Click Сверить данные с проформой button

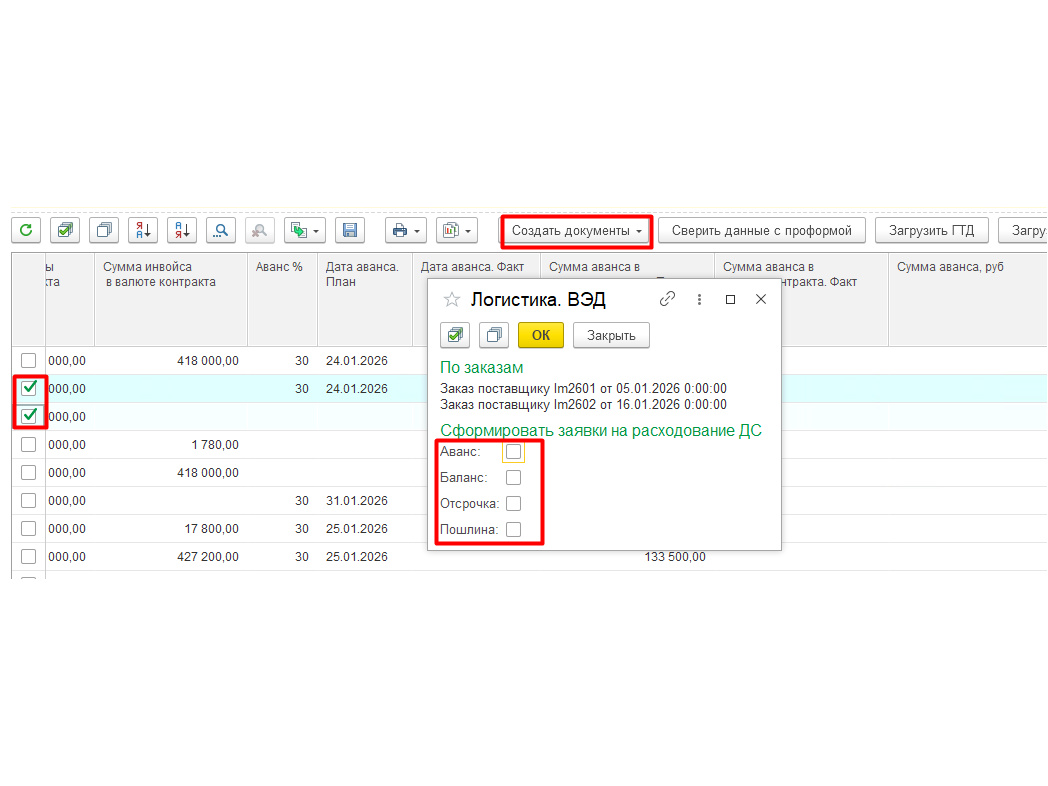point(762,231)
